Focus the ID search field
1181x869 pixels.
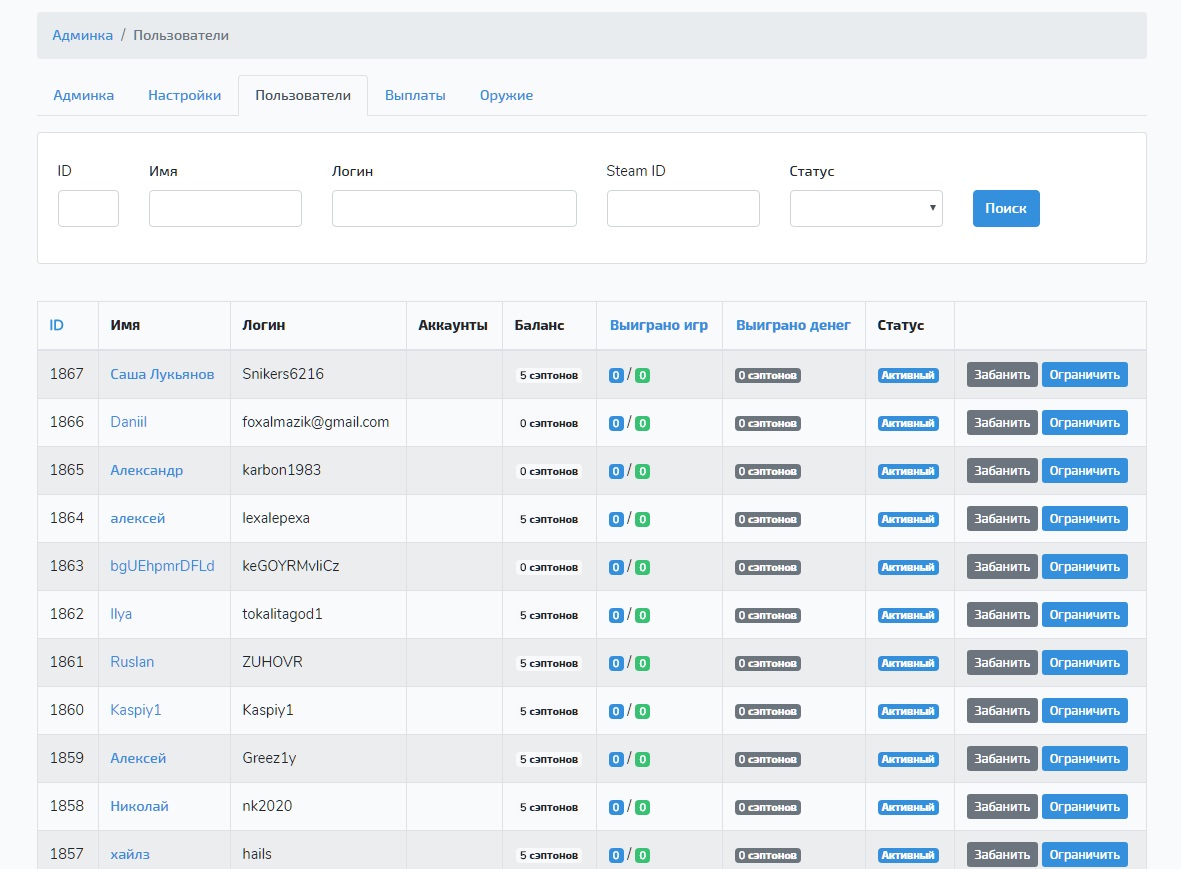coord(88,209)
